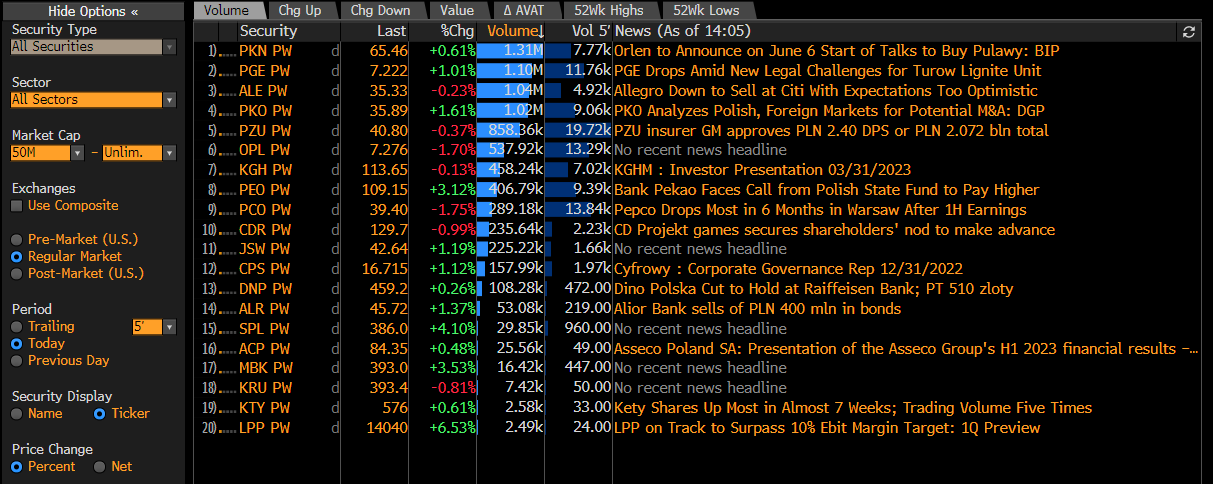Select Regular Market radio button
This screenshot has width=1213, height=484.
(17, 257)
